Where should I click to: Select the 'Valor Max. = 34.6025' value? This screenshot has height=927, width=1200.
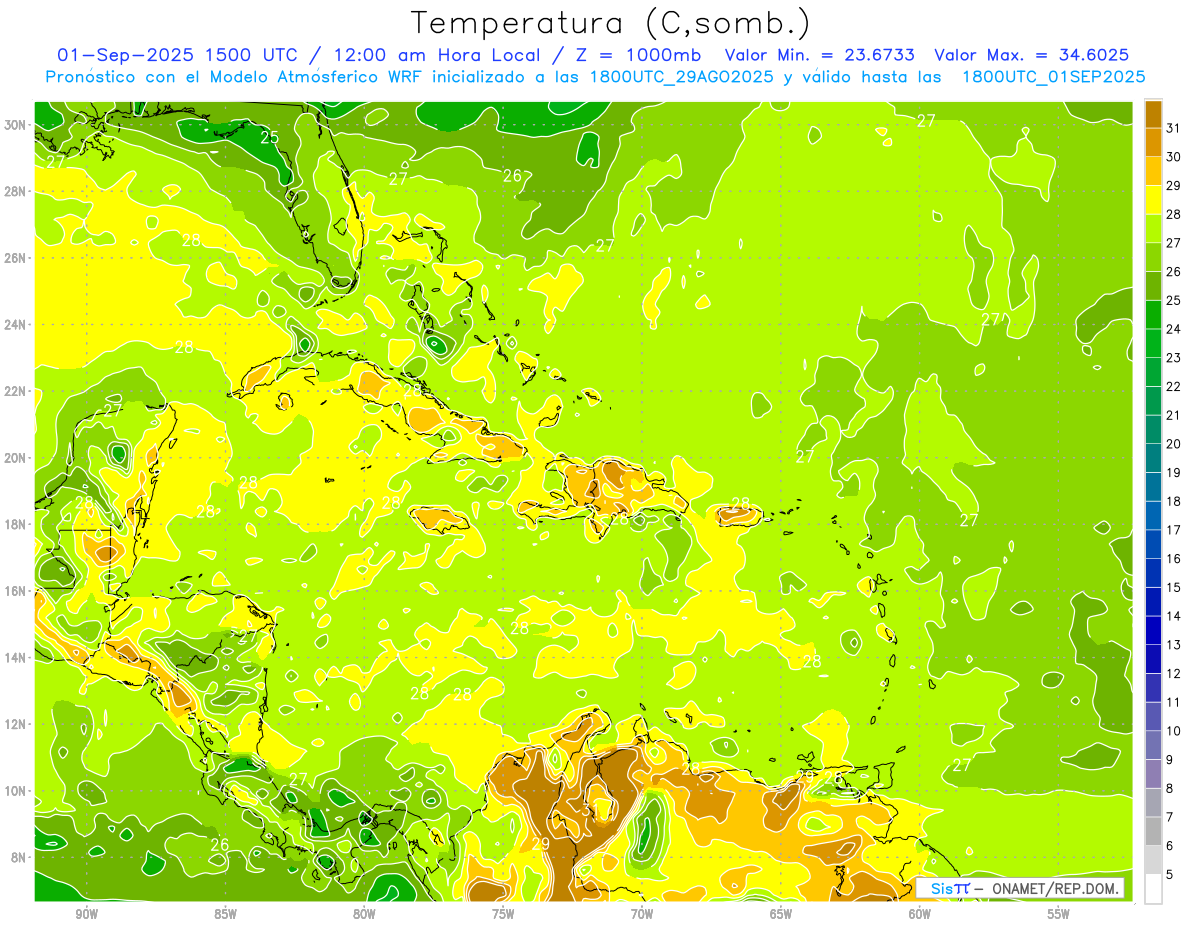[x=1033, y=55]
